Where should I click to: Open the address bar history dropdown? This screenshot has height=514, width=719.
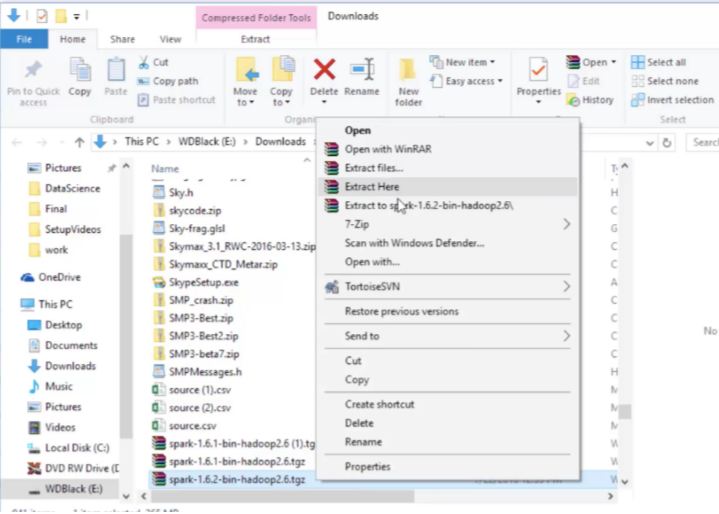click(x=650, y=143)
